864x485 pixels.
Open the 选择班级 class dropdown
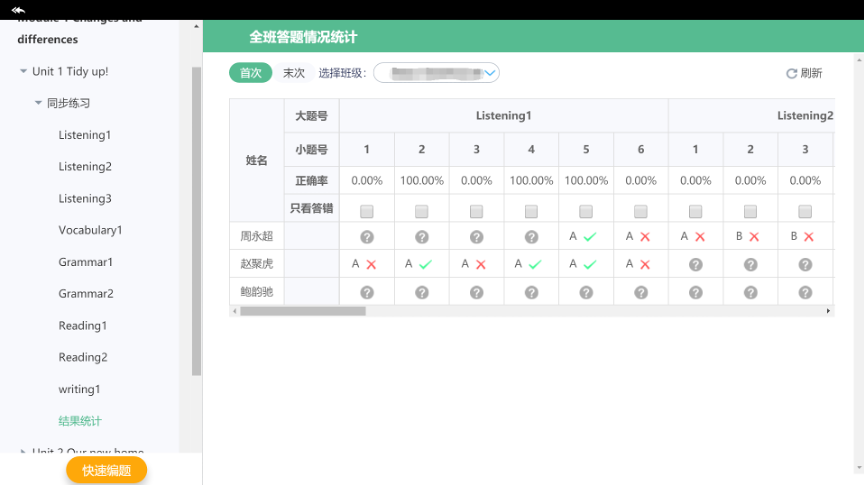(436, 73)
